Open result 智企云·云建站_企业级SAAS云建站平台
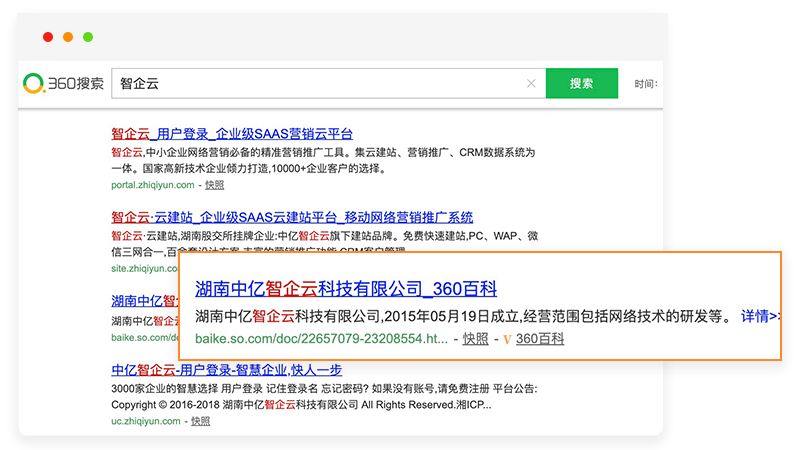Screen dimensions: 800x450 (x=292, y=217)
